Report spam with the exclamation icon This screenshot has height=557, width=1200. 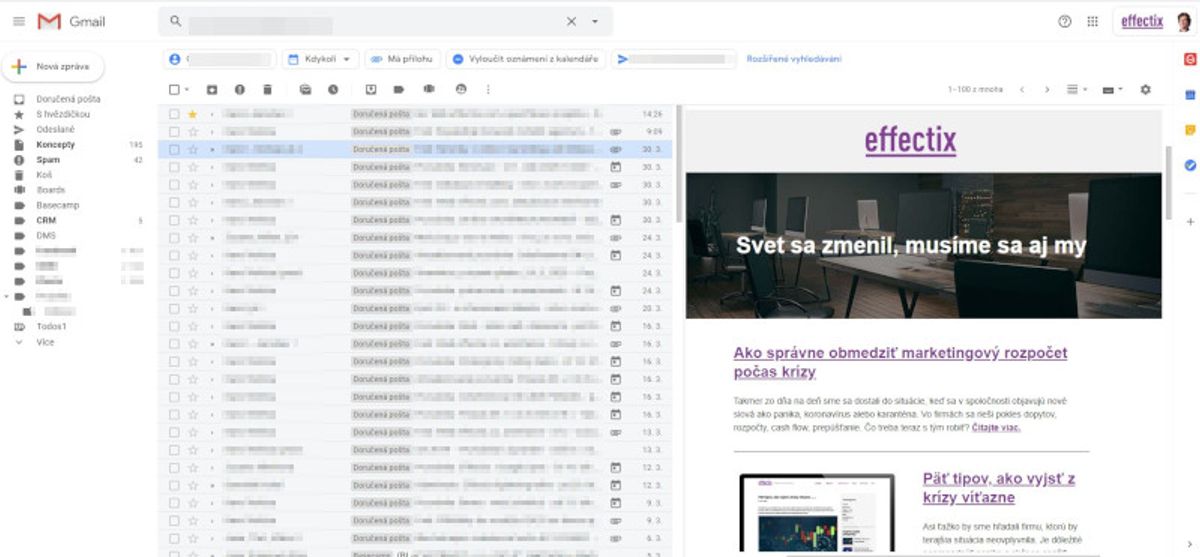click(x=239, y=89)
